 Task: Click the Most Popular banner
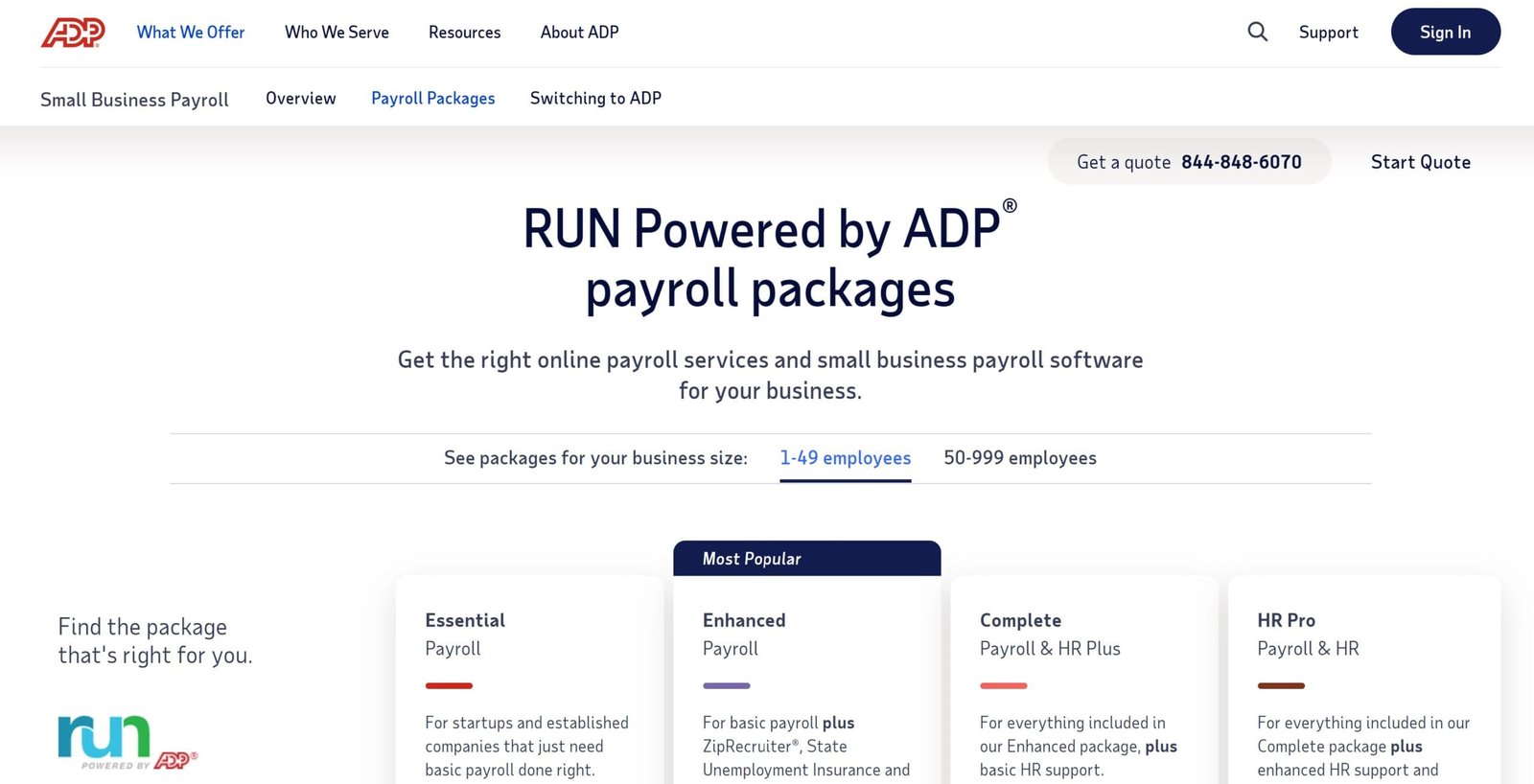pyautogui.click(x=807, y=559)
